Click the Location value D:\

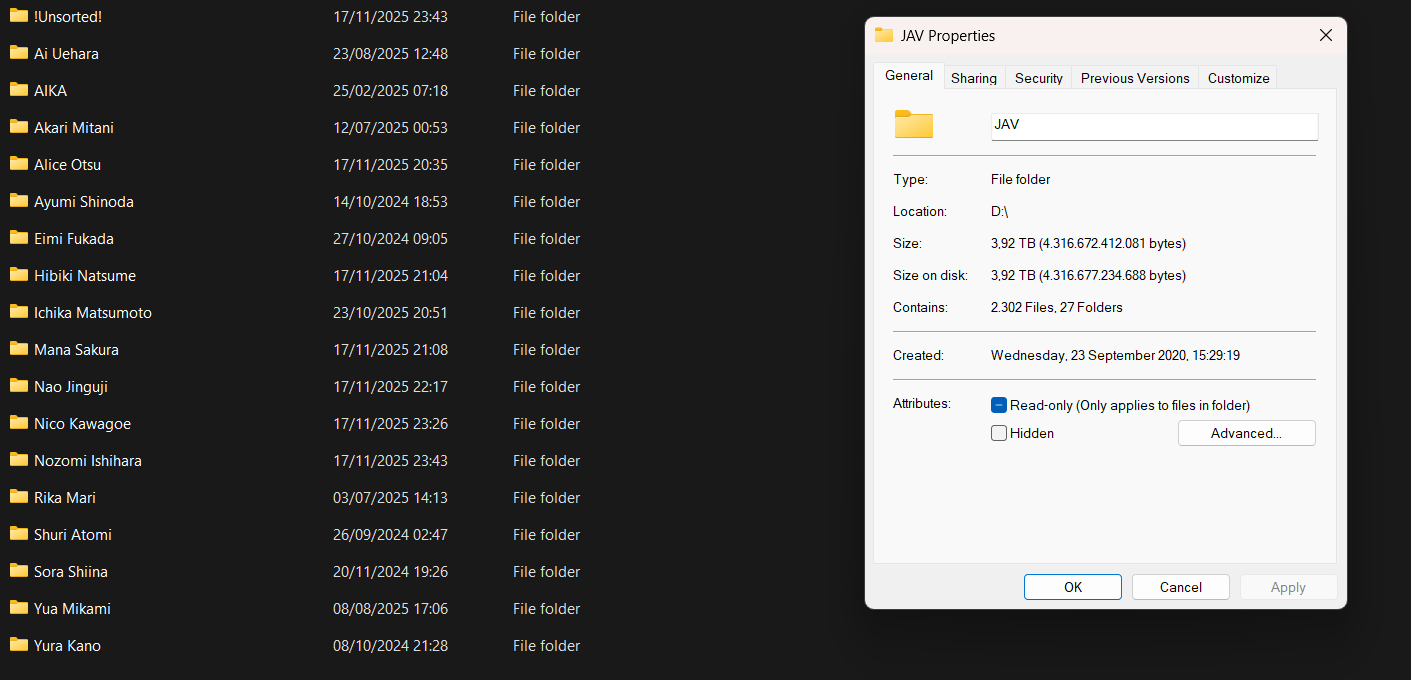coord(1000,211)
